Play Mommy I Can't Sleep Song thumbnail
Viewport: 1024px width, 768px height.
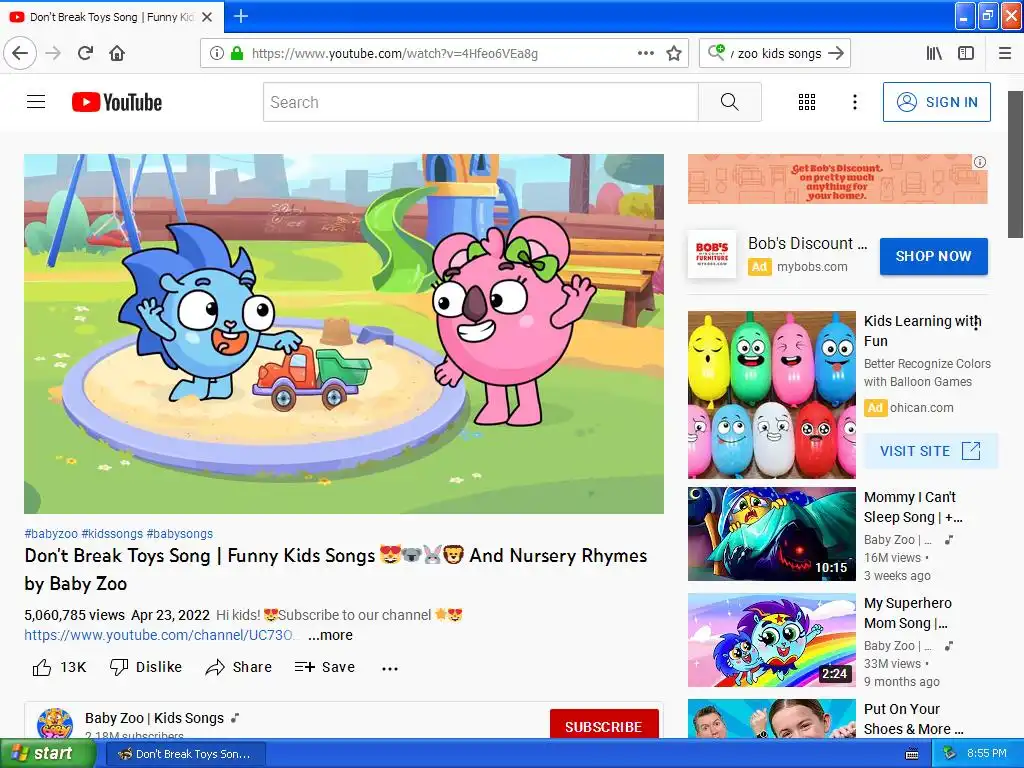coord(771,534)
